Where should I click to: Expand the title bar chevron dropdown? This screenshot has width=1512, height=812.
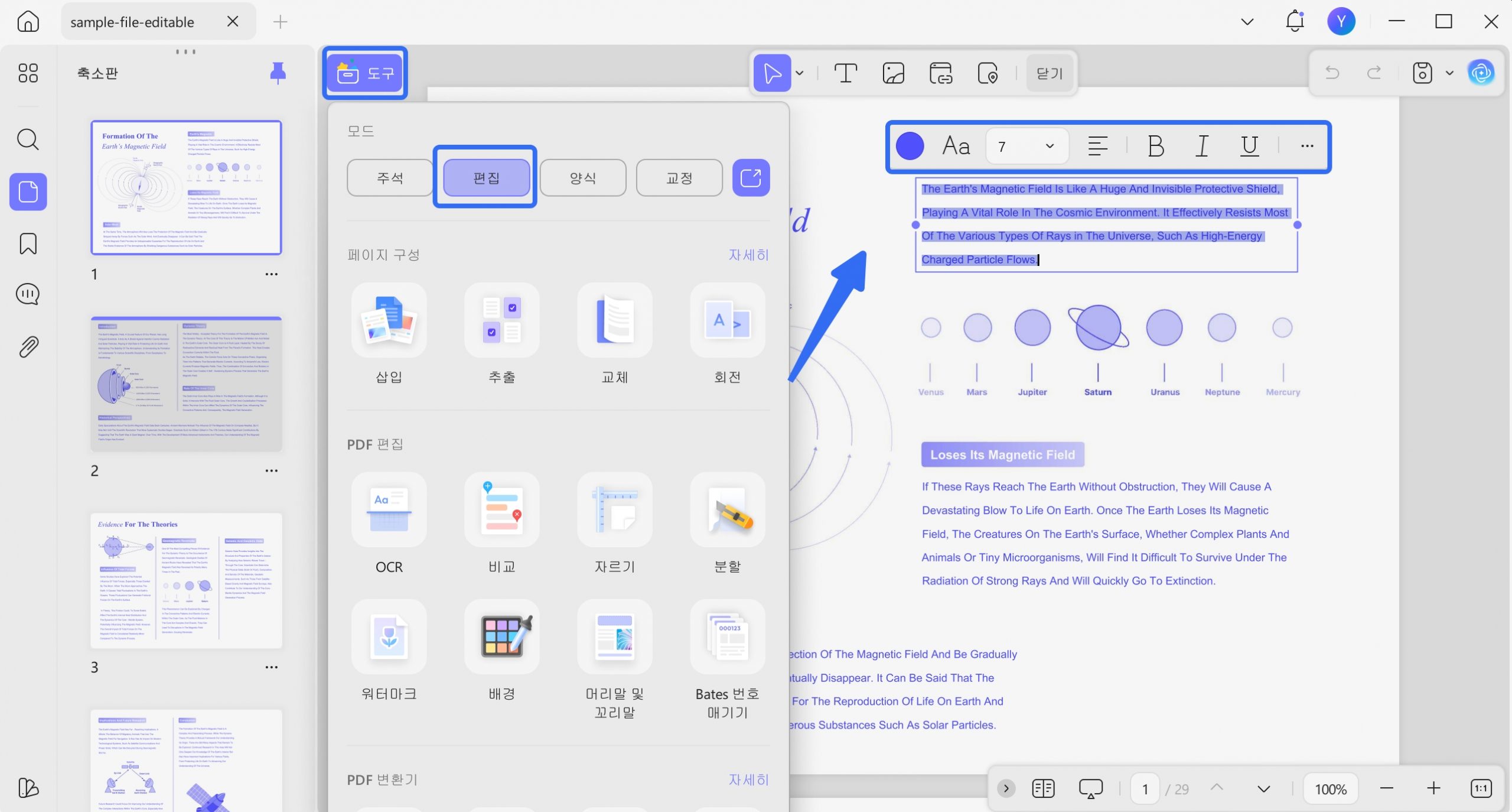(1247, 22)
